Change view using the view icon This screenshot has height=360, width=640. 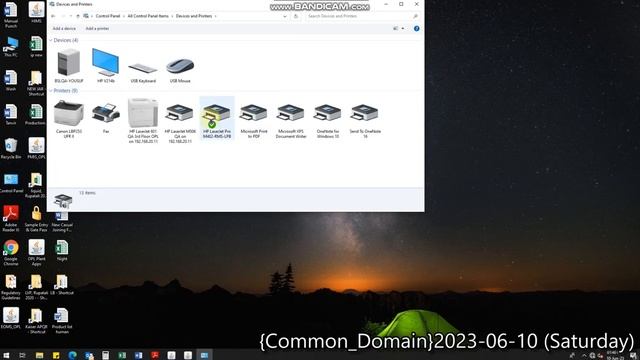click(395, 29)
